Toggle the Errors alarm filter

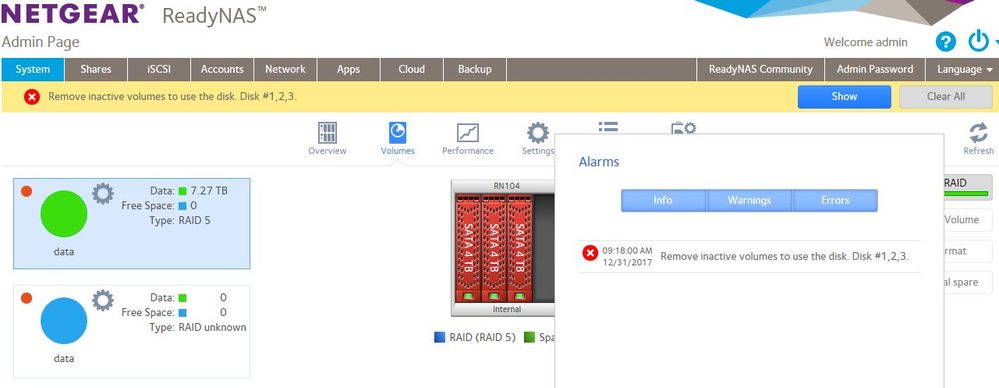point(835,200)
